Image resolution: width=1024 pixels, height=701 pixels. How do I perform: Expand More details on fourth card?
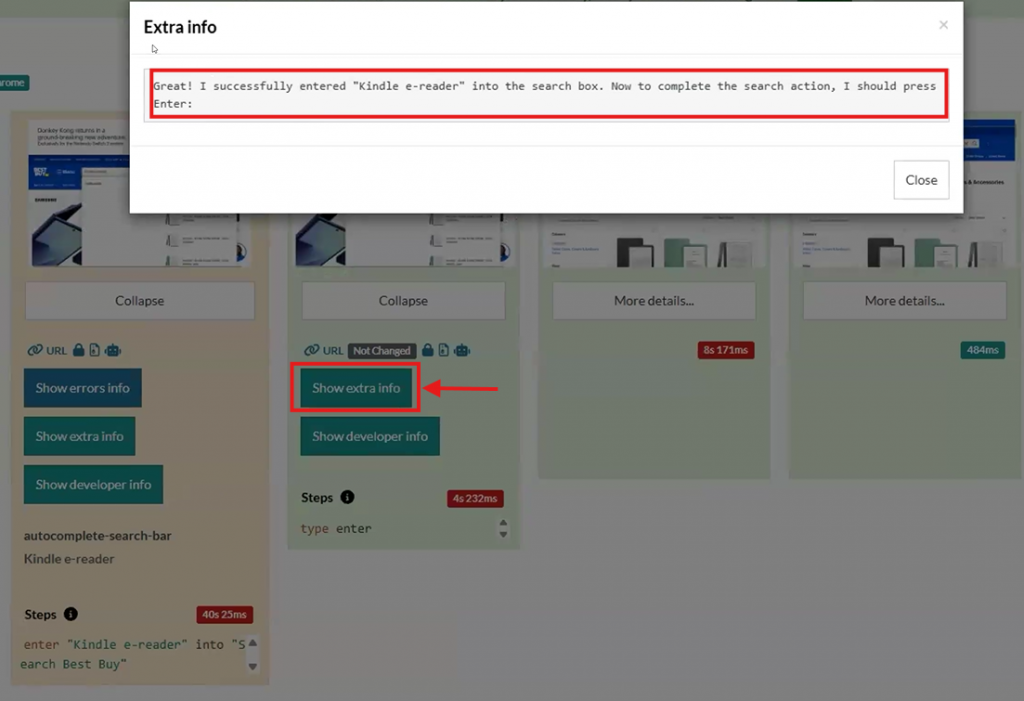point(904,300)
